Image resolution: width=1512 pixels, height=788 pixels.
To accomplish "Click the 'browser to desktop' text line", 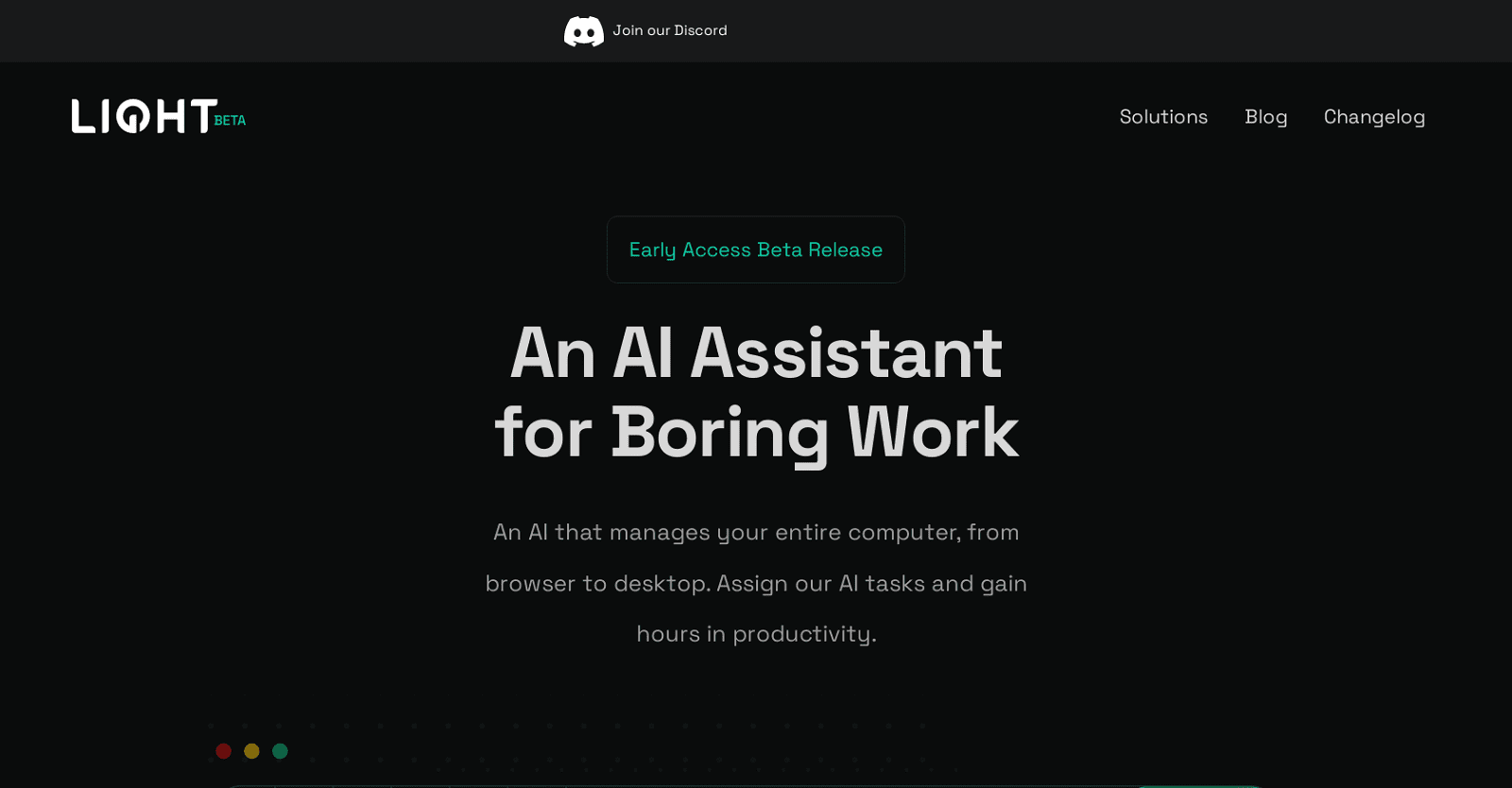I will (x=755, y=583).
